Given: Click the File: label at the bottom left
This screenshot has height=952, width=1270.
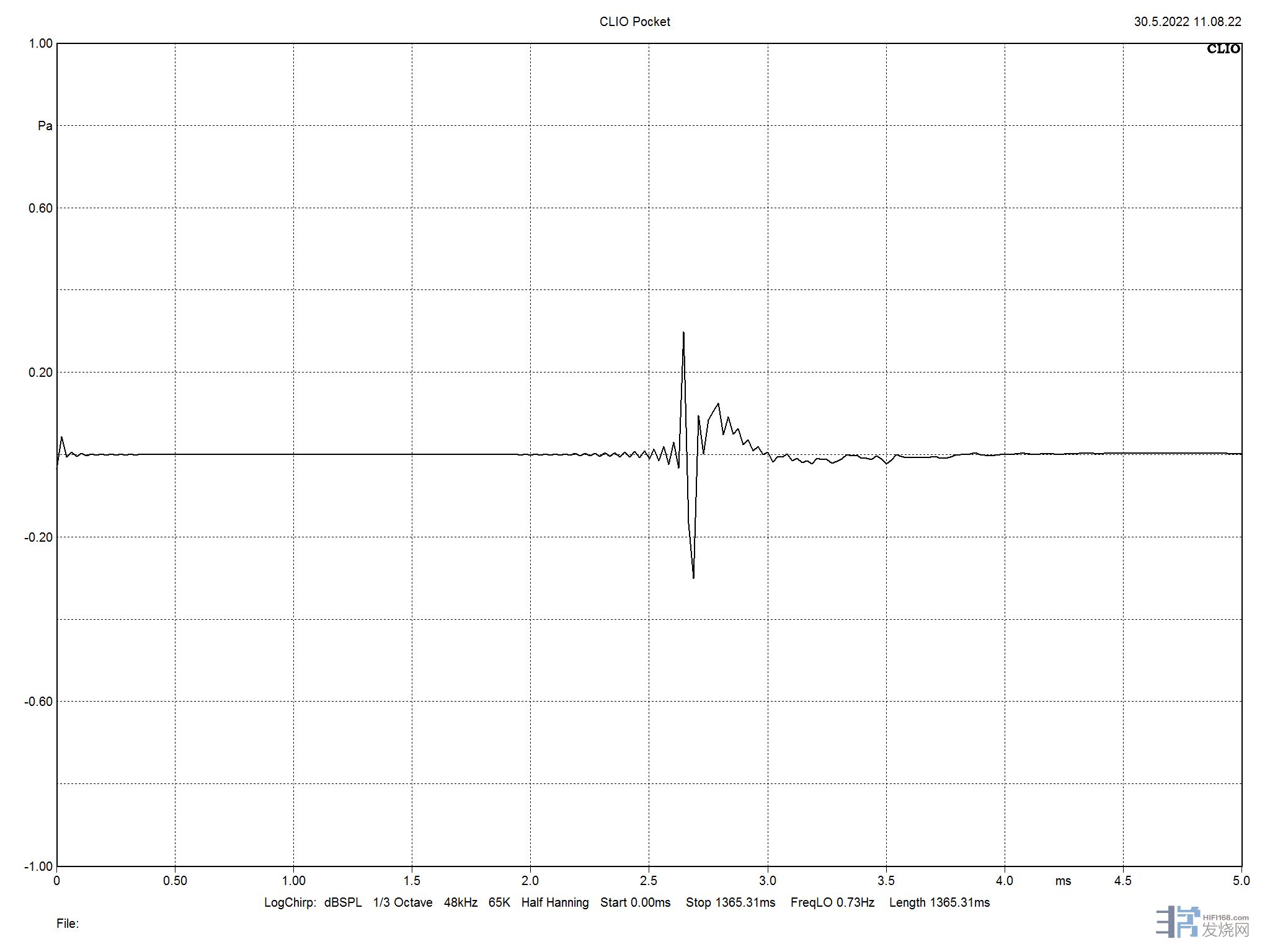Looking at the screenshot, I should click(x=68, y=923).
